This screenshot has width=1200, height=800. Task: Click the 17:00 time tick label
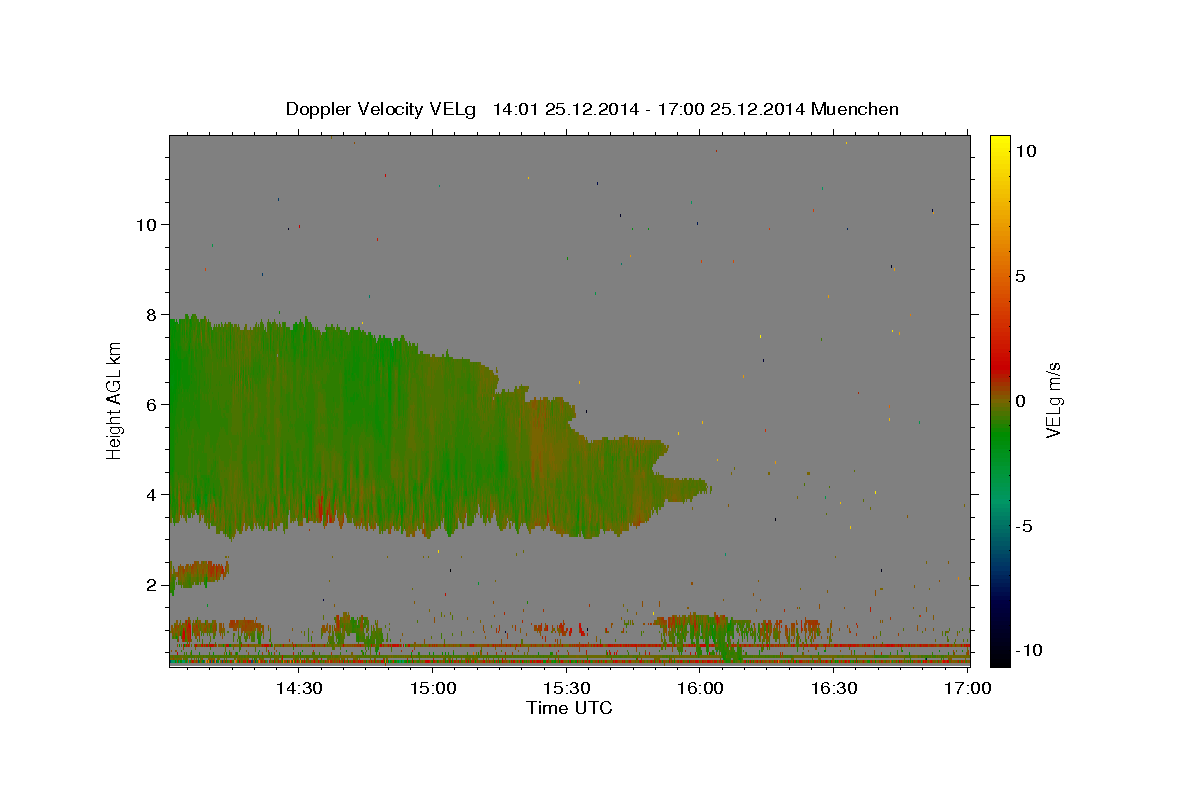pyautogui.click(x=968, y=689)
